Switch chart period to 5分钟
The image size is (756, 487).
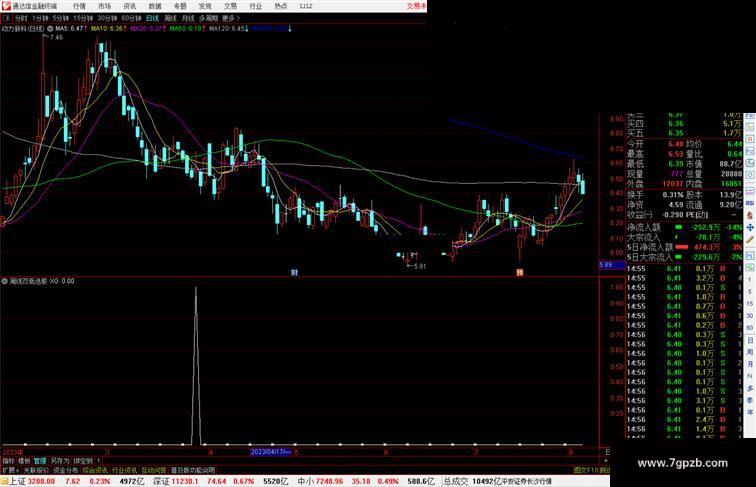tap(61, 18)
